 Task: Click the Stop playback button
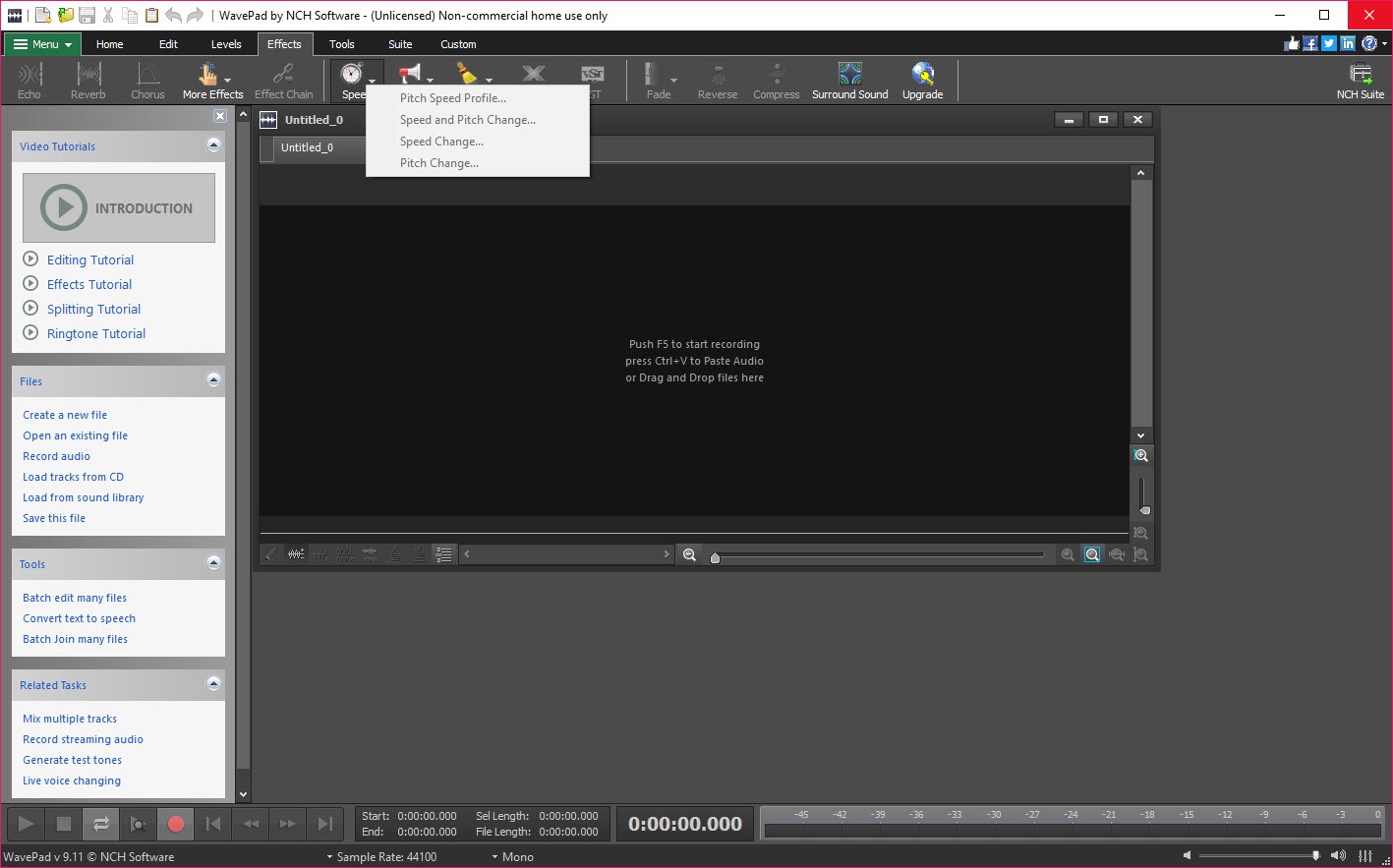pos(64,824)
